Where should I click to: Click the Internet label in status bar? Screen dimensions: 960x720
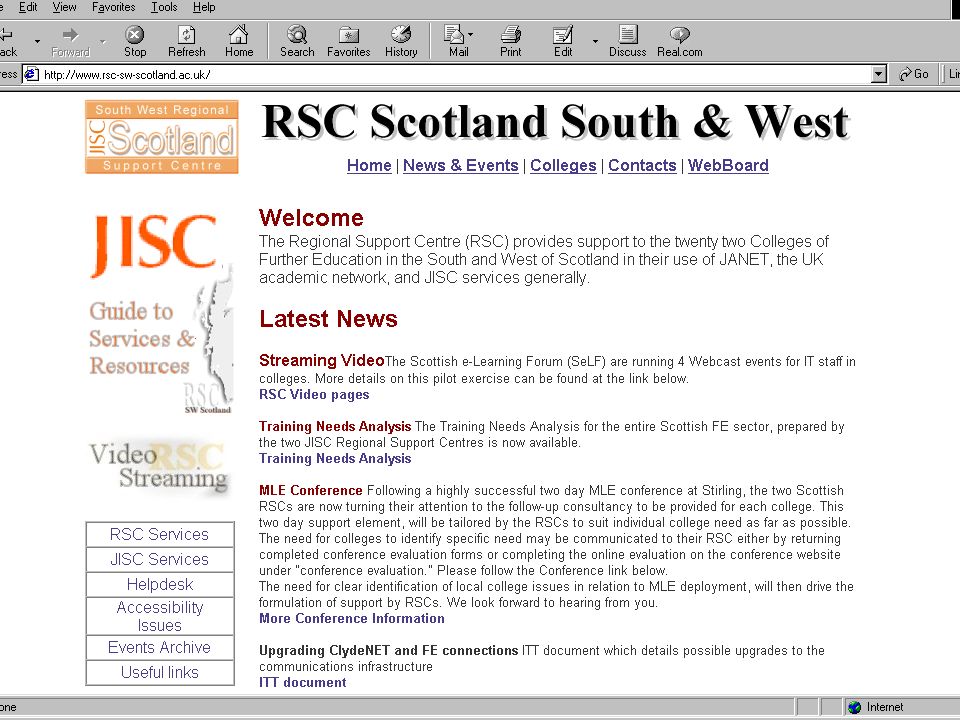(885, 707)
